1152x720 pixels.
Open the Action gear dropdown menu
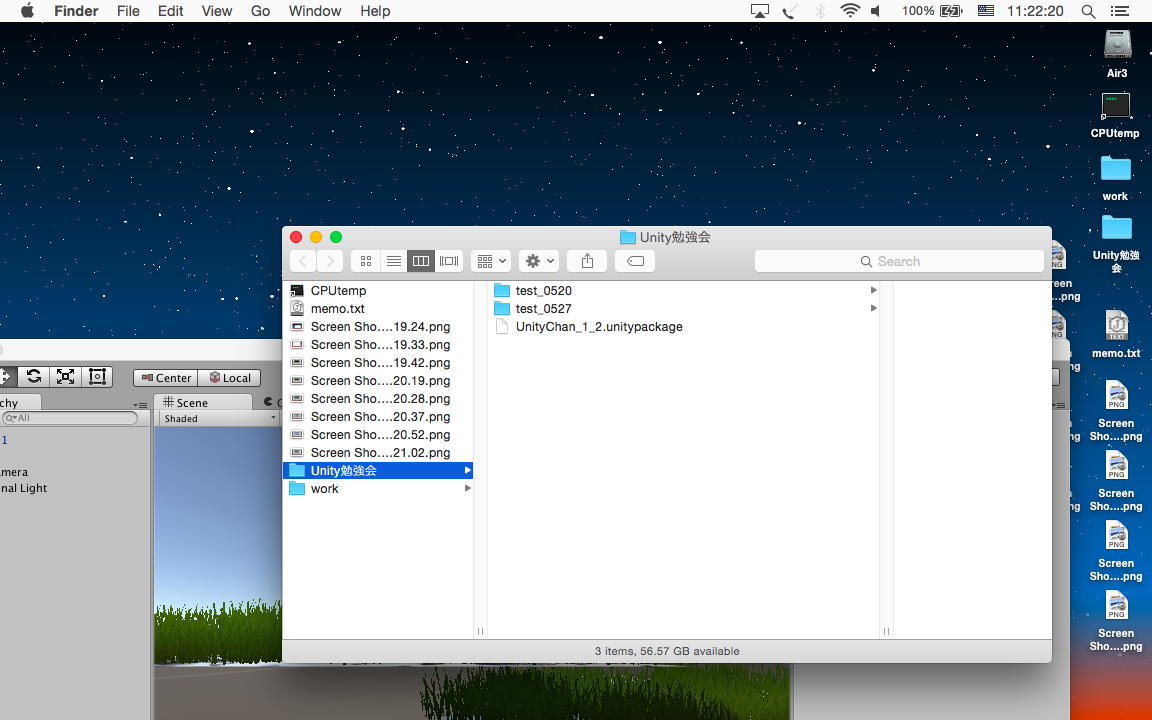[x=539, y=261]
